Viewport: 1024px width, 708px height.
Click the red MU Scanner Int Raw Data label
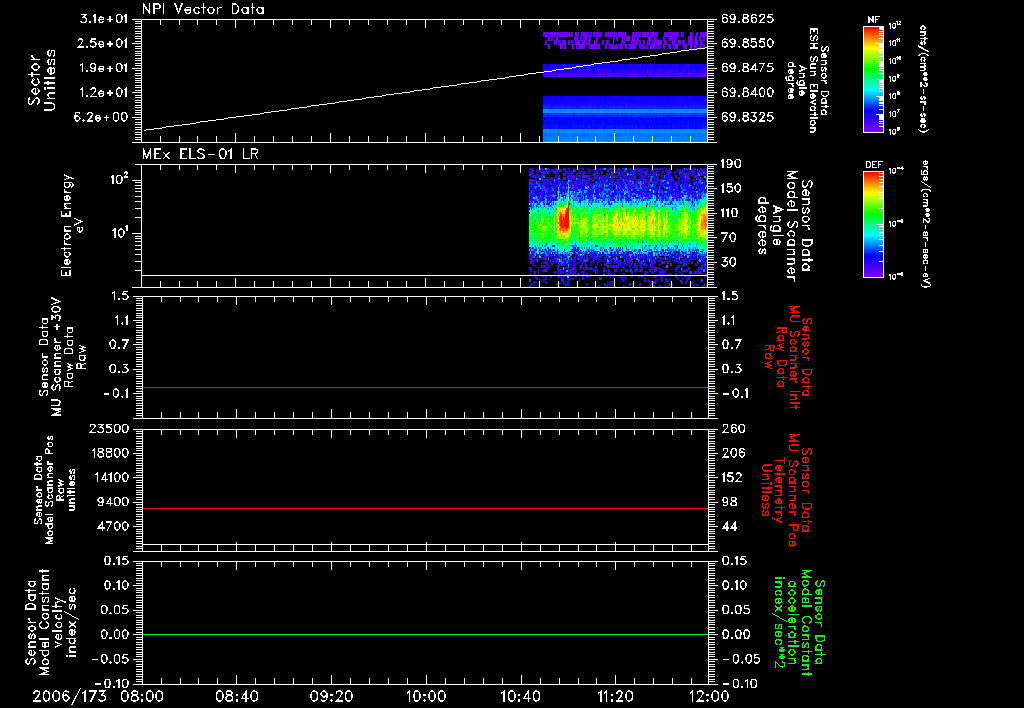coord(788,358)
